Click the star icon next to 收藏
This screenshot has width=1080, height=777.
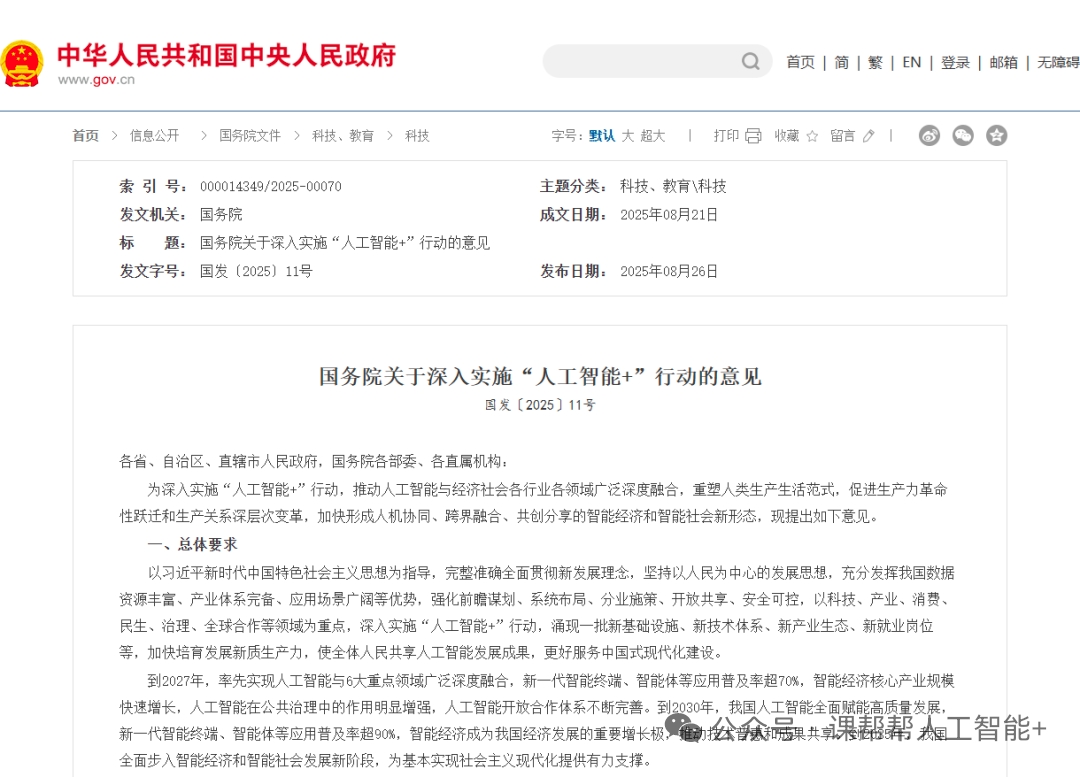click(812, 136)
